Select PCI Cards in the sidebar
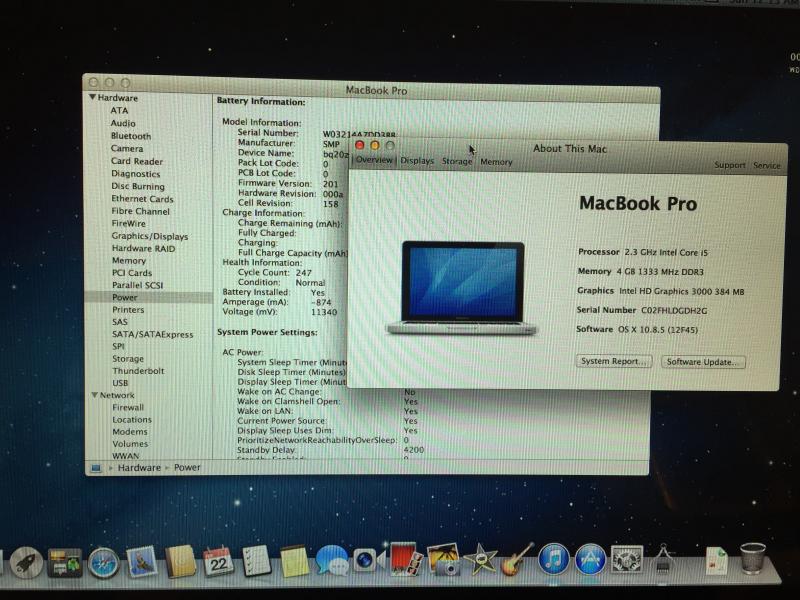The image size is (800, 600). pyautogui.click(x=132, y=273)
